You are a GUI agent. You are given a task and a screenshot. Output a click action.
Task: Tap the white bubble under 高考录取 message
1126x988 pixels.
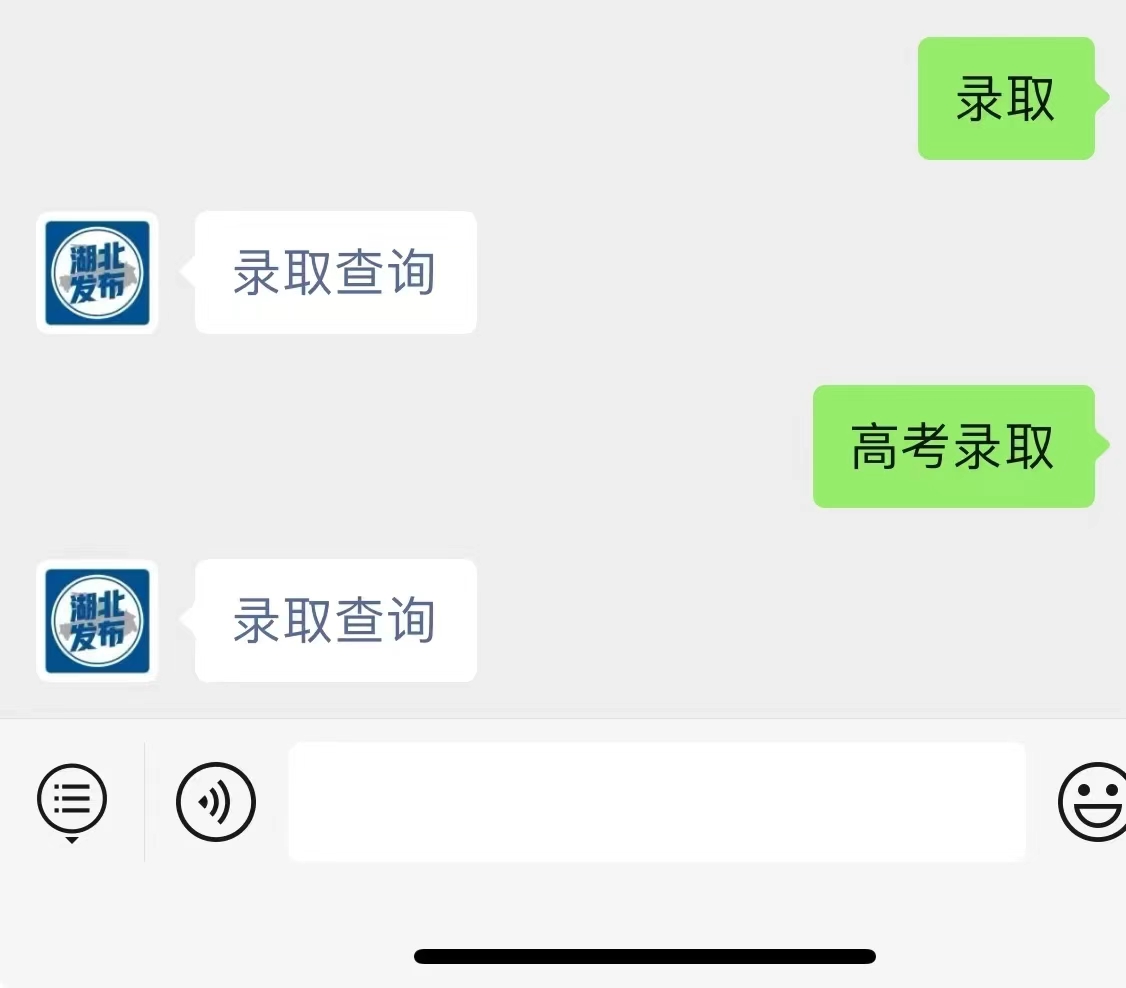(336, 621)
